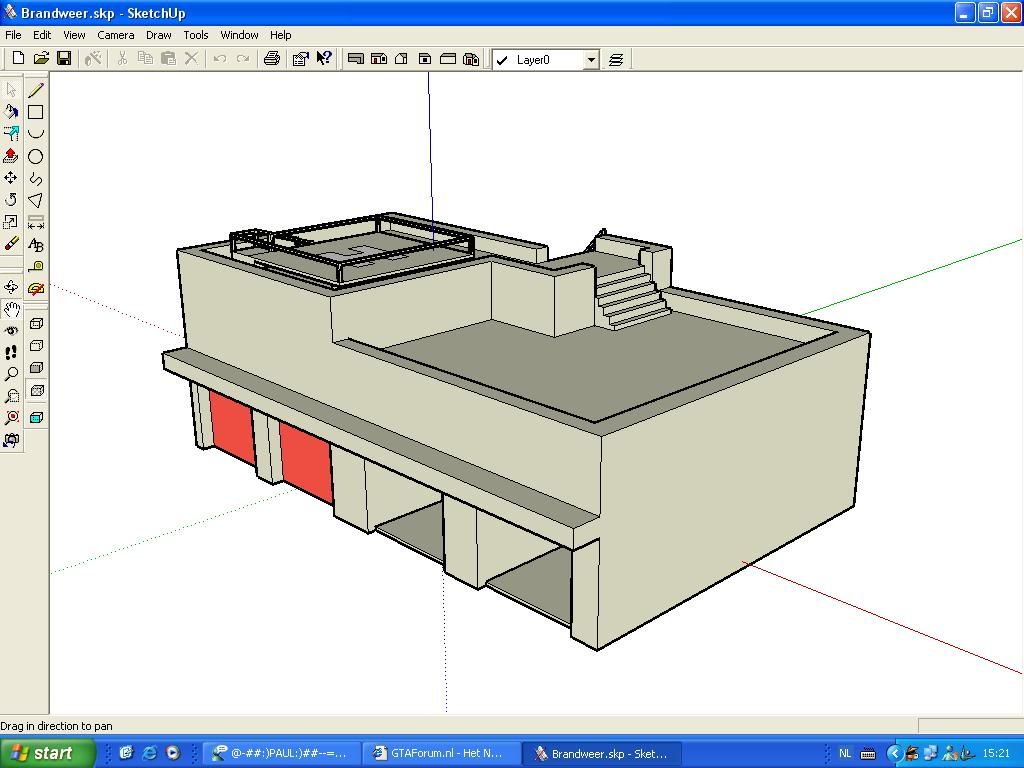Select the Text label tool
This screenshot has width=1024, height=768.
[x=36, y=244]
